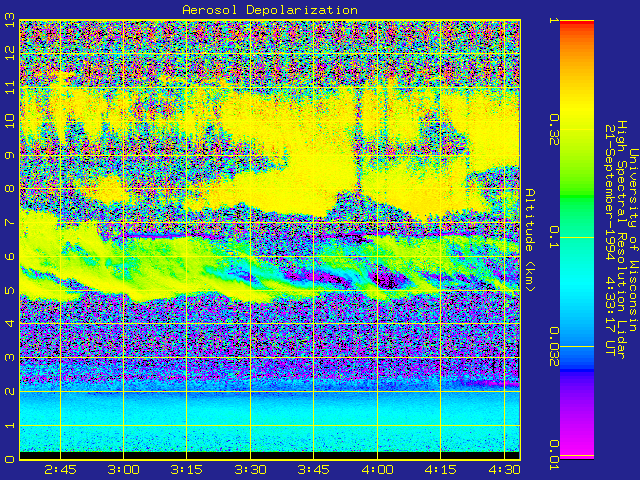Click altitude label 12

pyautogui.click(x=10, y=53)
